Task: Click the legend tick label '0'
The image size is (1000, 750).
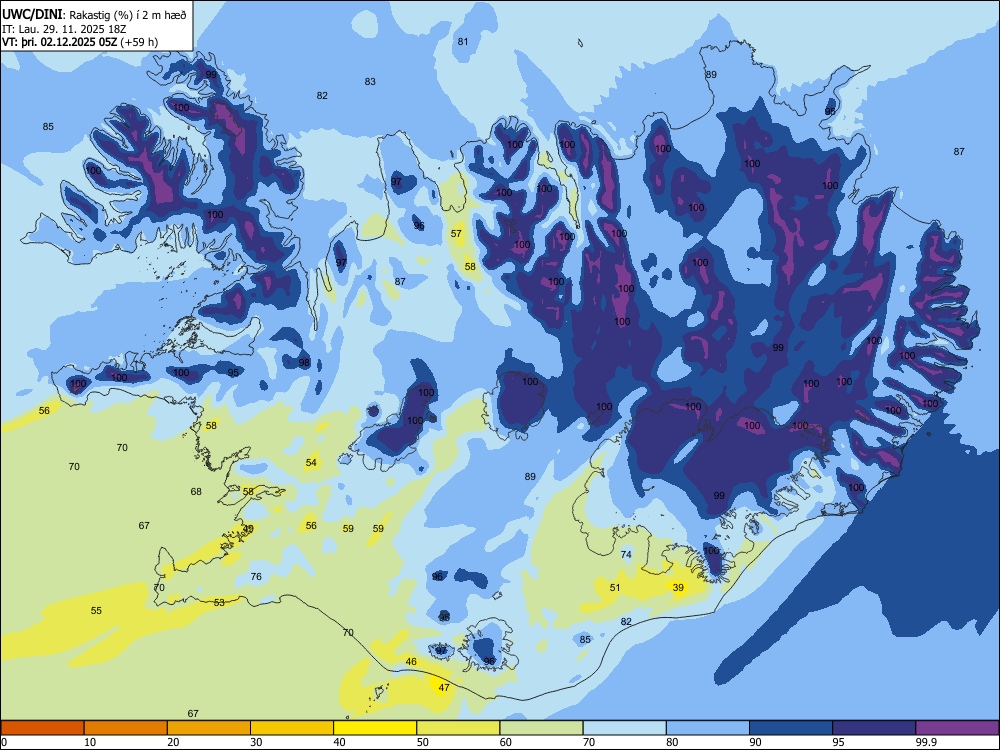Action: click(4, 742)
